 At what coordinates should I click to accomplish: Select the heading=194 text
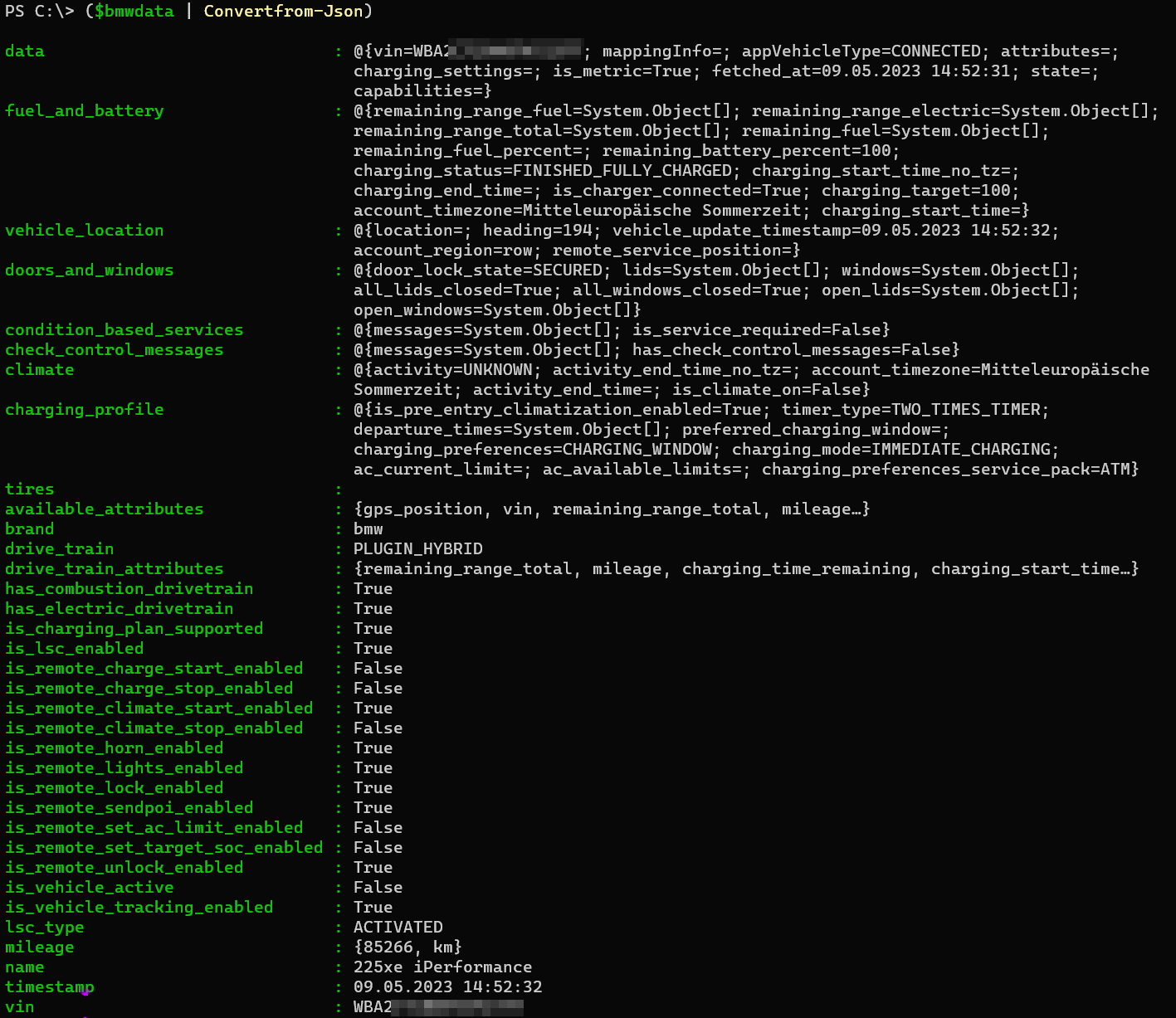(538, 230)
